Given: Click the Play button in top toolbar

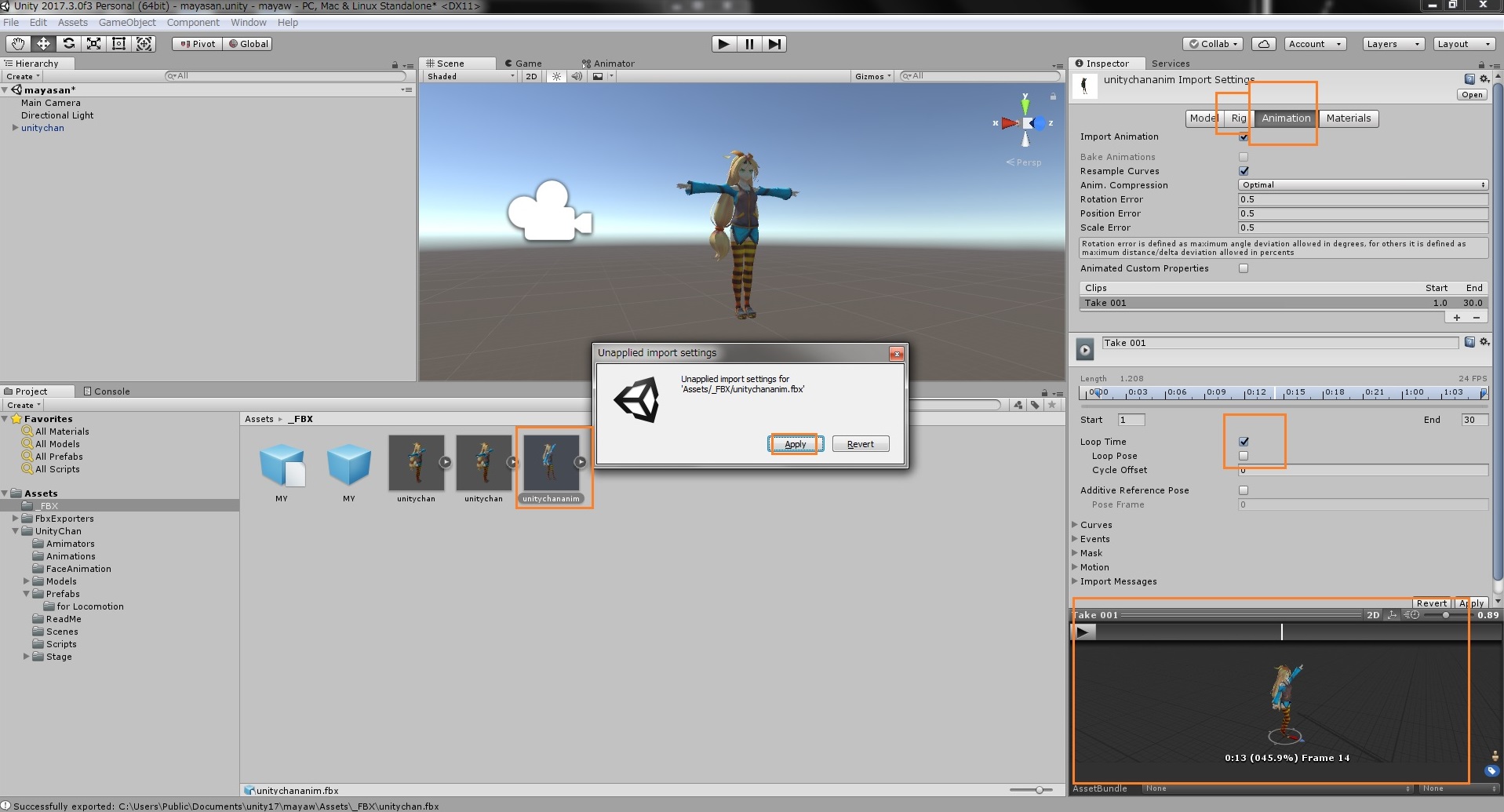Looking at the screenshot, I should coord(723,44).
